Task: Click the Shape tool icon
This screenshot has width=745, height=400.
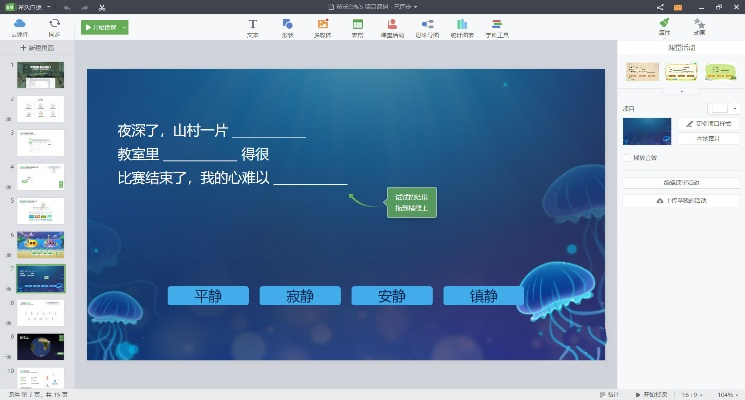Action: 287,26
